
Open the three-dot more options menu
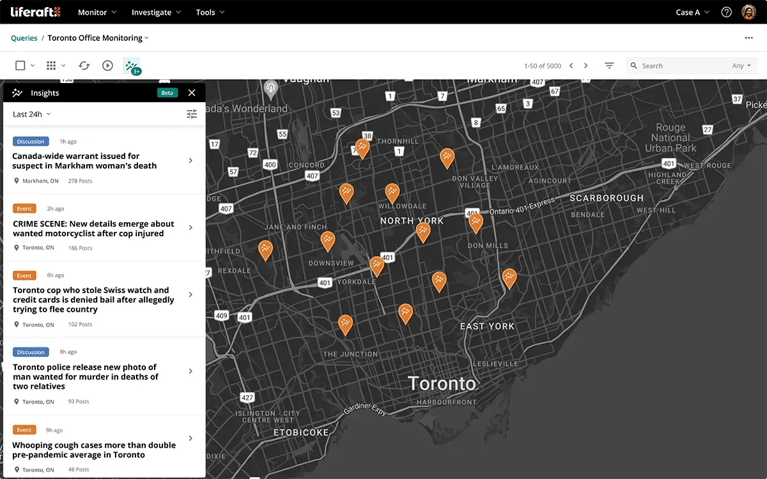(748, 38)
